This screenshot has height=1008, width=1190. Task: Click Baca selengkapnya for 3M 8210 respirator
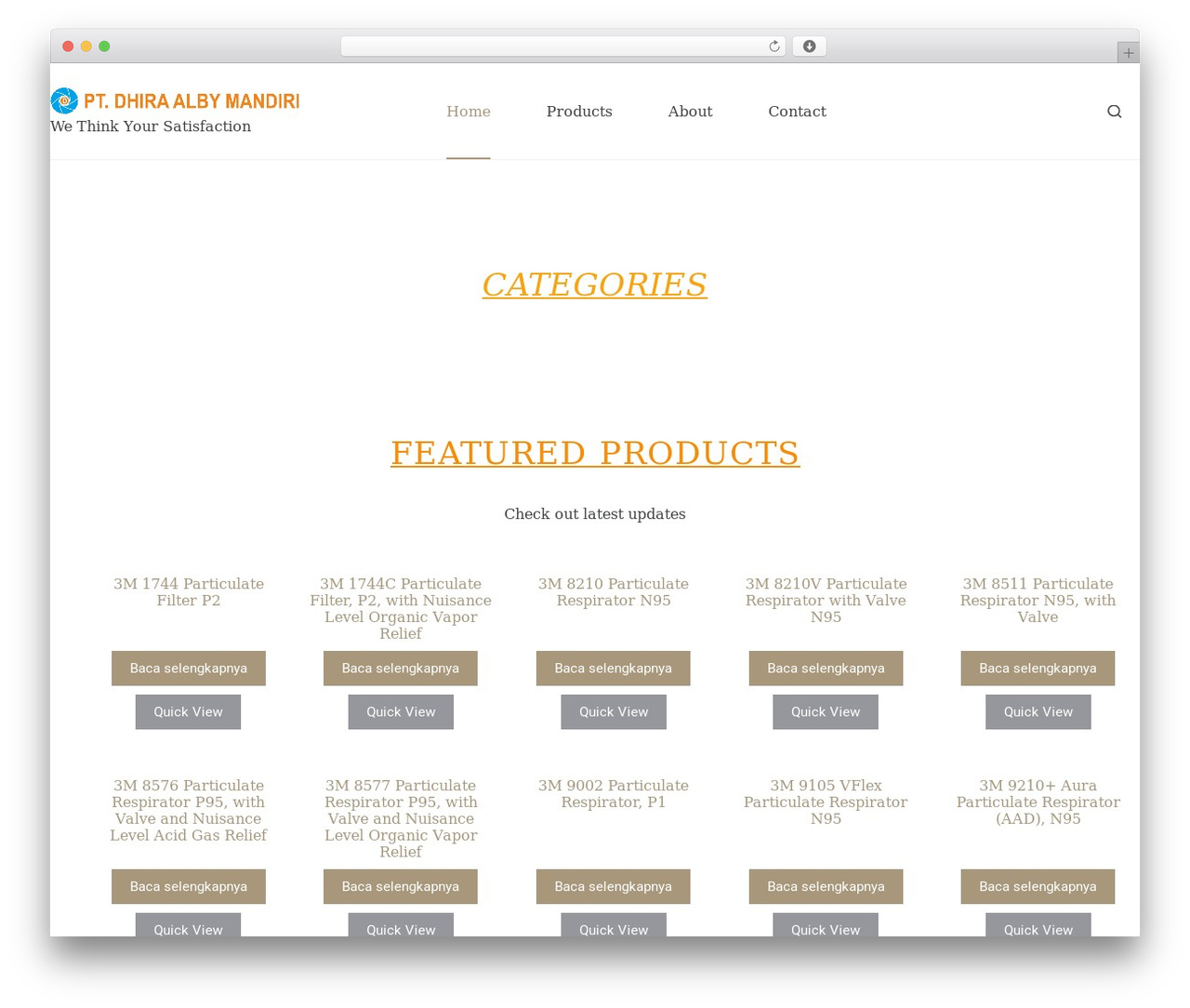(614, 669)
